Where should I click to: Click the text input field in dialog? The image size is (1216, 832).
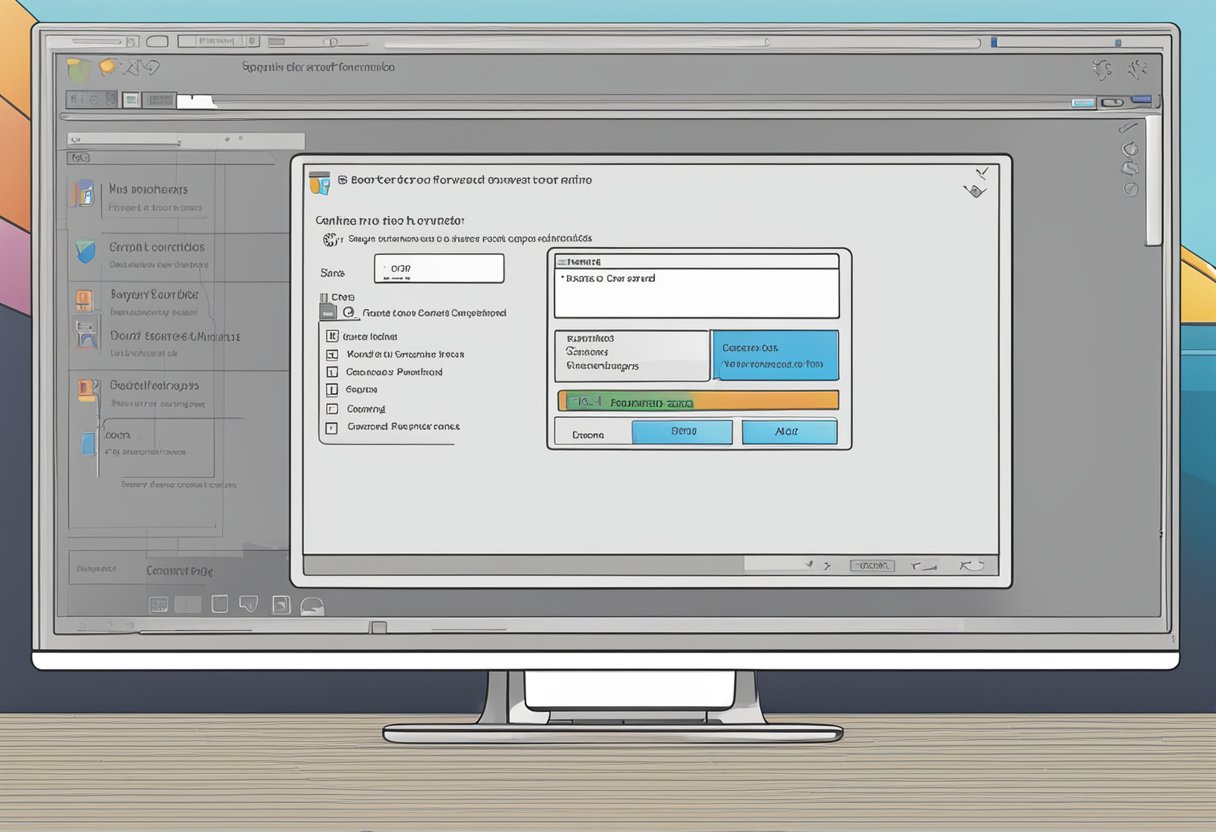[x=439, y=268]
